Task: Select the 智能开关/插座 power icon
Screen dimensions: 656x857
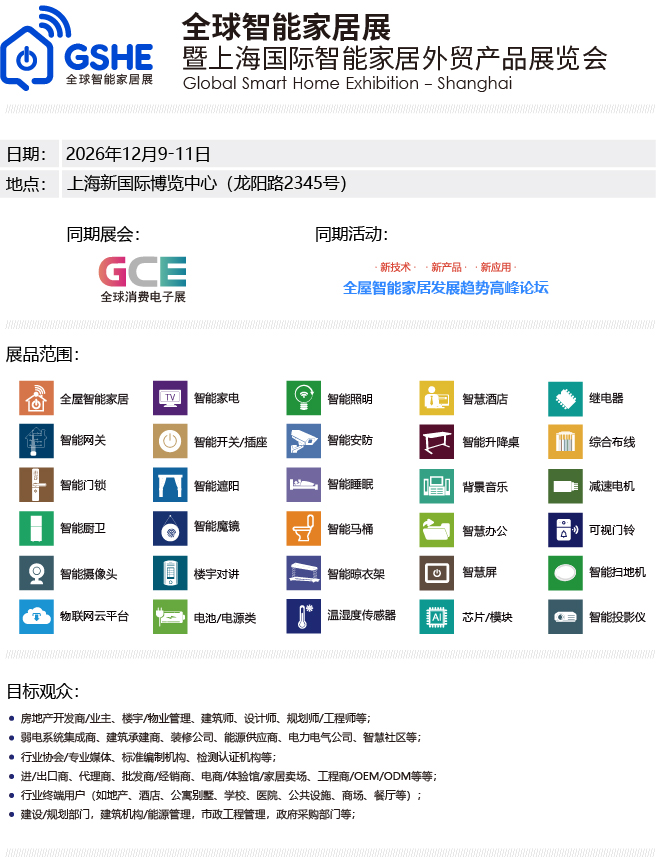Action: [x=170, y=441]
